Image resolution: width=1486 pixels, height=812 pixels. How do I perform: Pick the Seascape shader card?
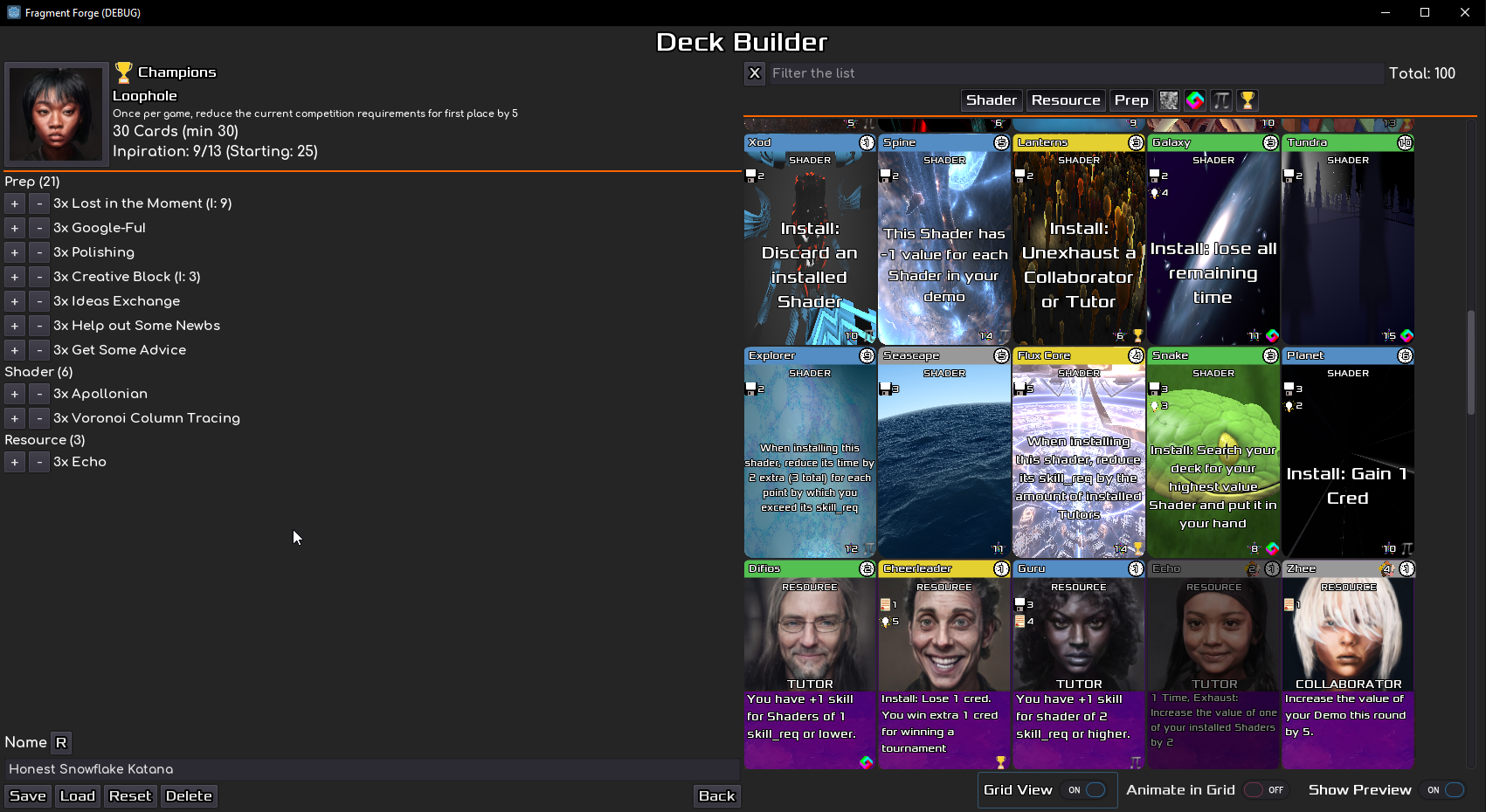pyautogui.click(x=944, y=452)
